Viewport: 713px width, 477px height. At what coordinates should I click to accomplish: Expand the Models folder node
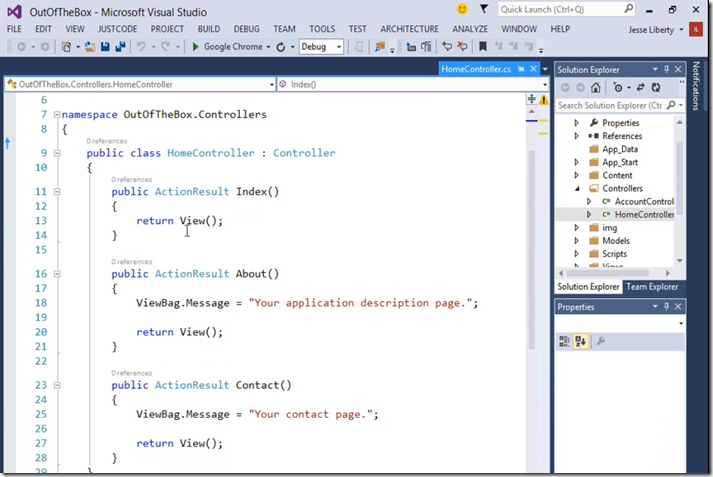coord(576,241)
